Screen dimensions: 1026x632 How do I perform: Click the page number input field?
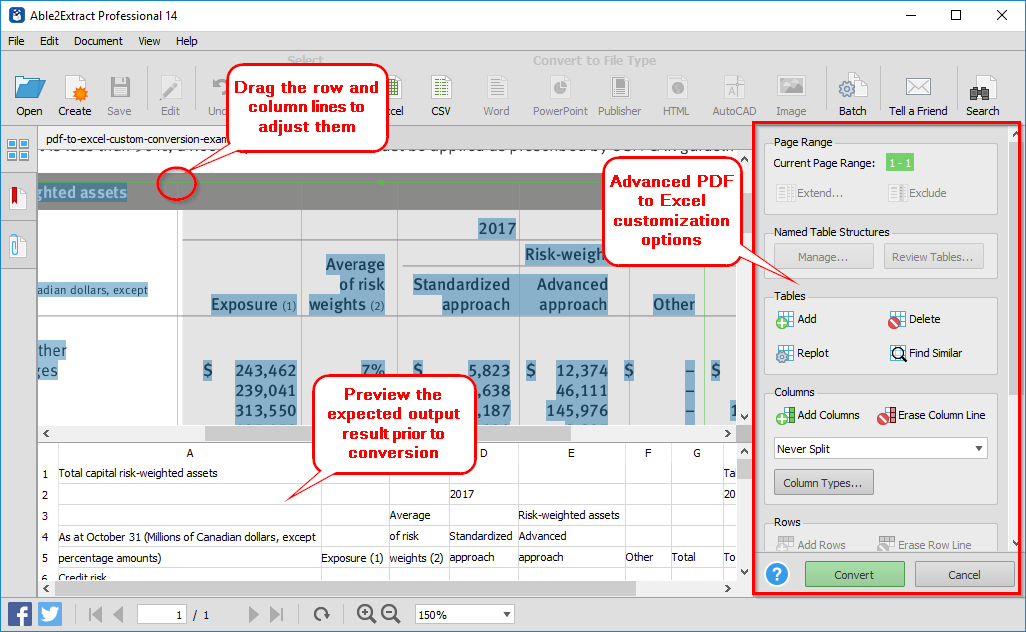coord(160,614)
